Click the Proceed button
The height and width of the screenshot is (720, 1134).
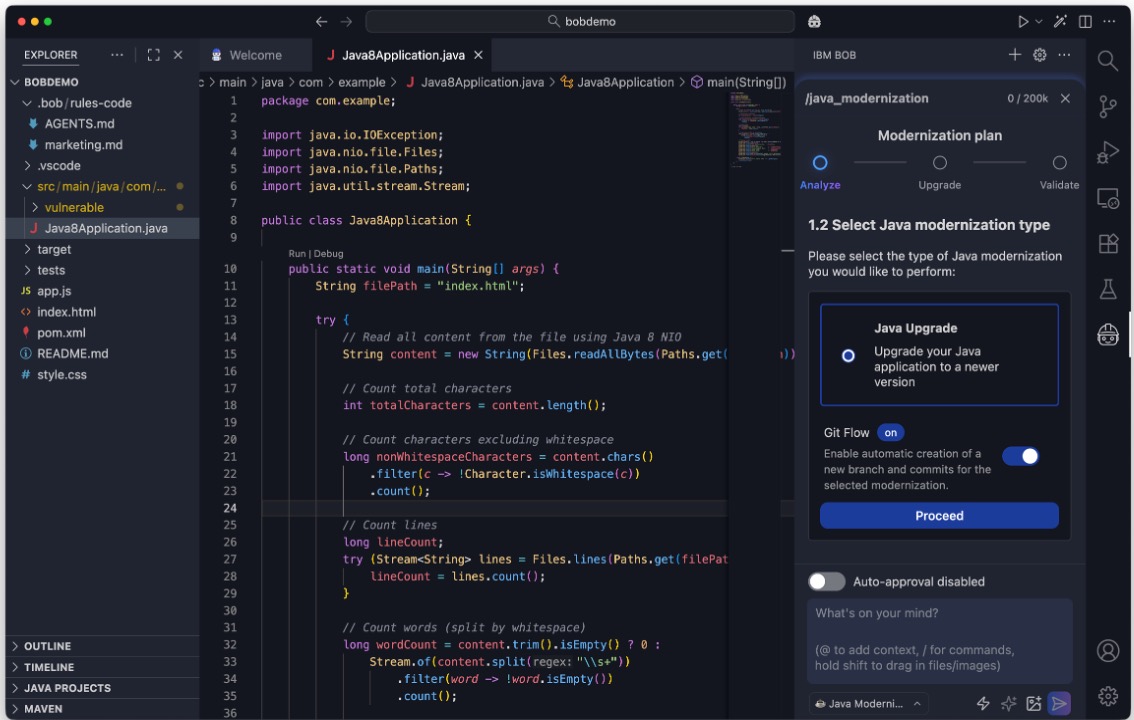point(939,515)
